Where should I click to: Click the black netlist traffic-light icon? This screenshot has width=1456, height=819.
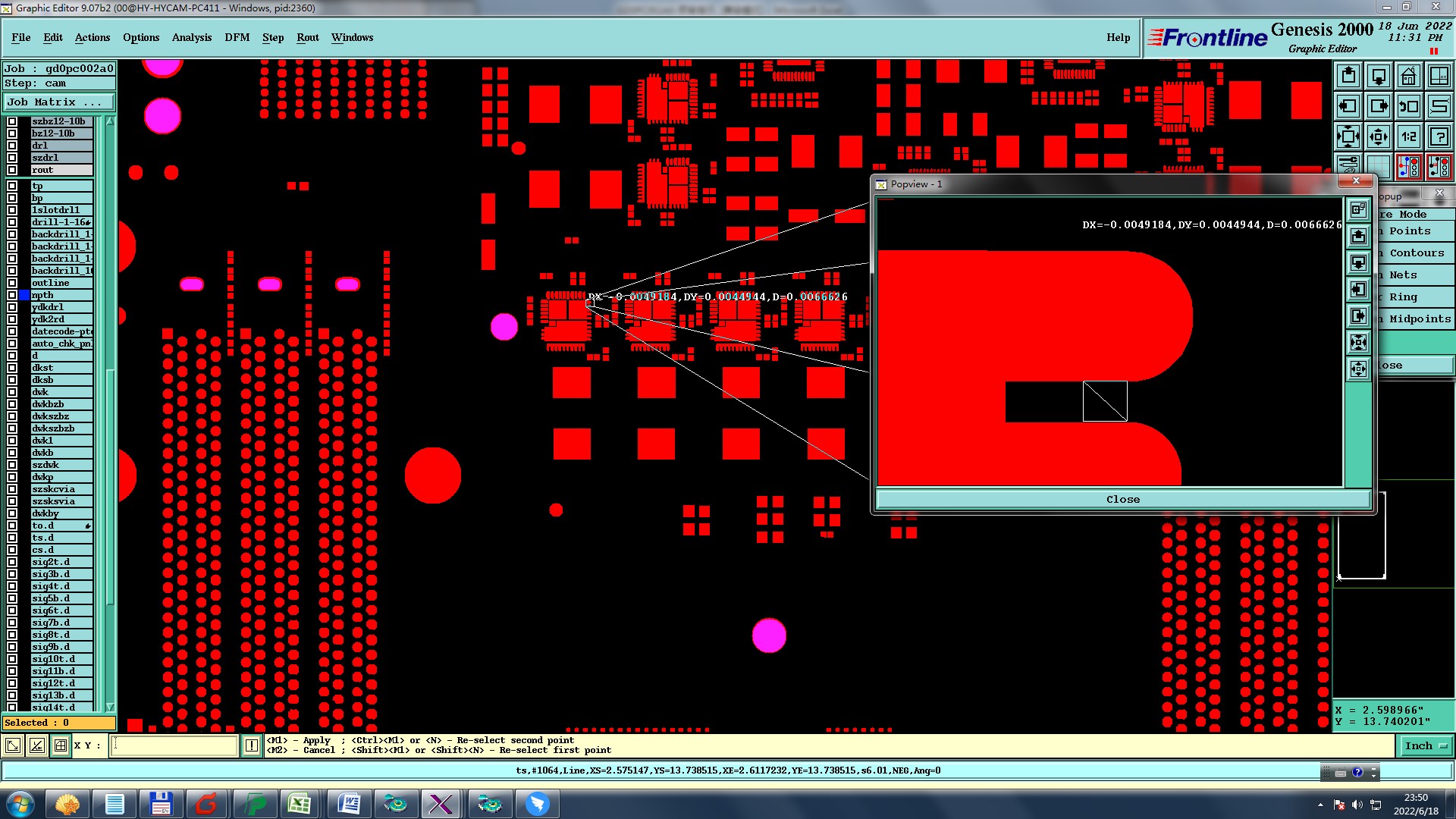pyautogui.click(x=1439, y=166)
